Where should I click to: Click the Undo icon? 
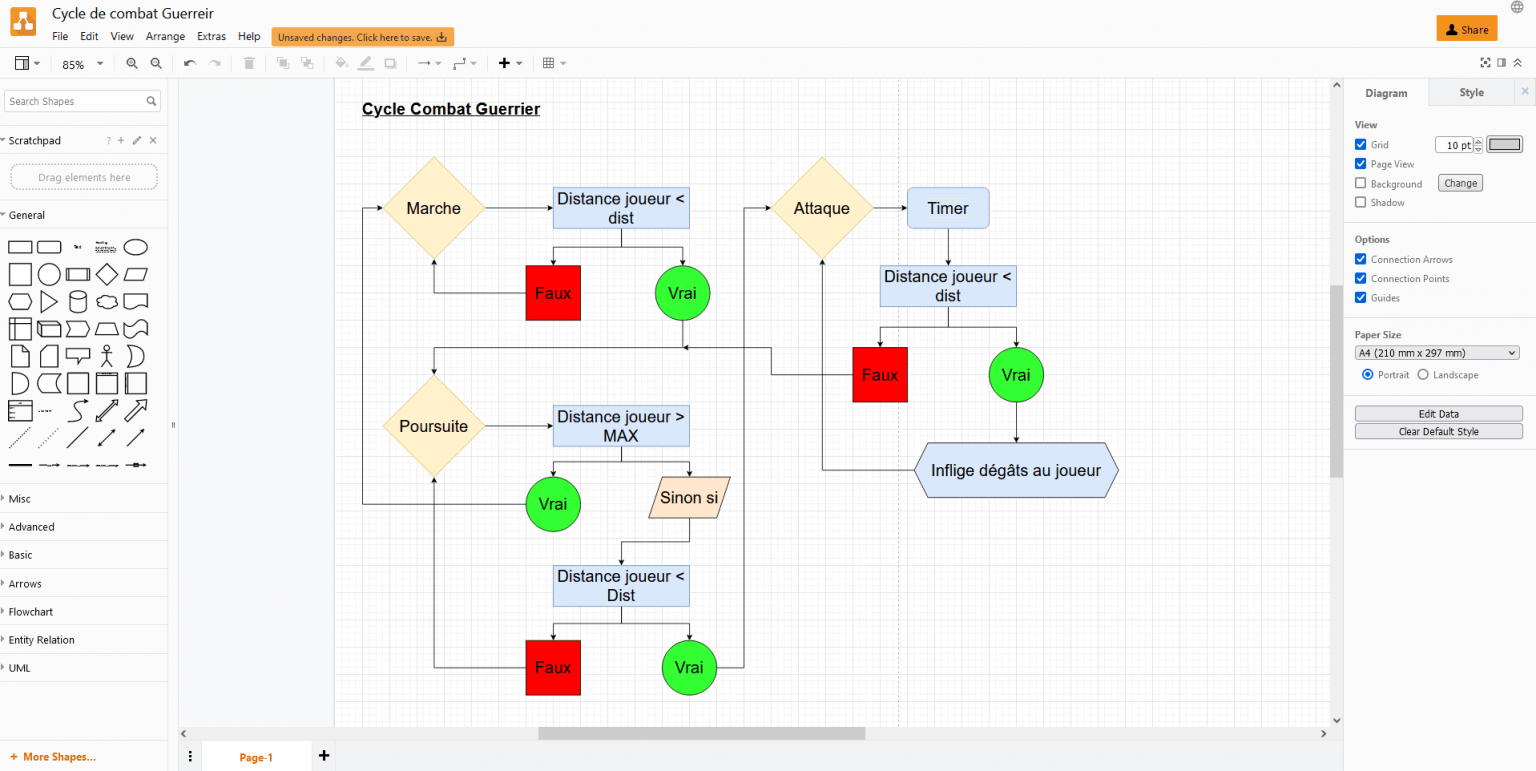(x=189, y=62)
